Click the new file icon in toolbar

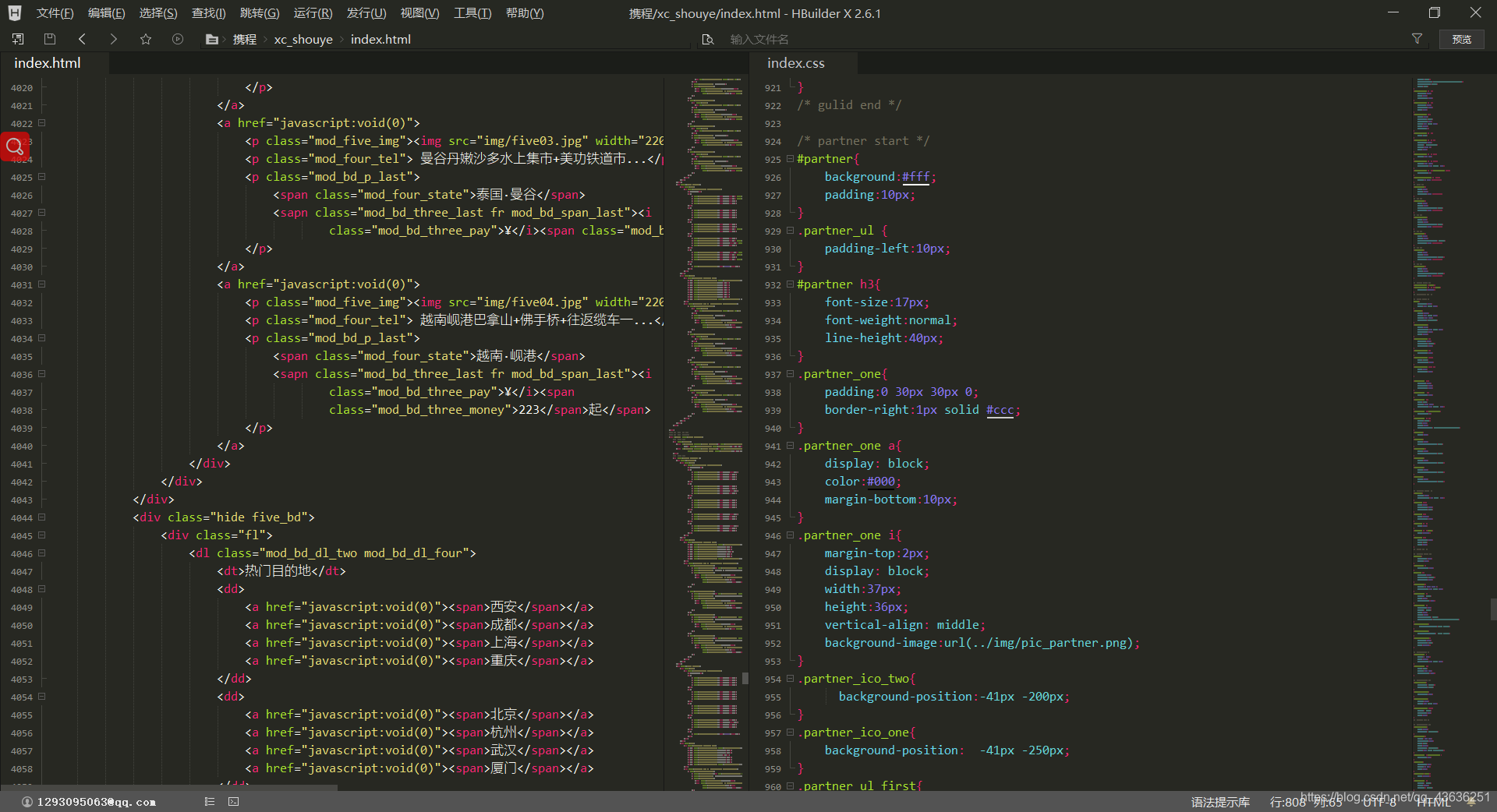[x=18, y=39]
